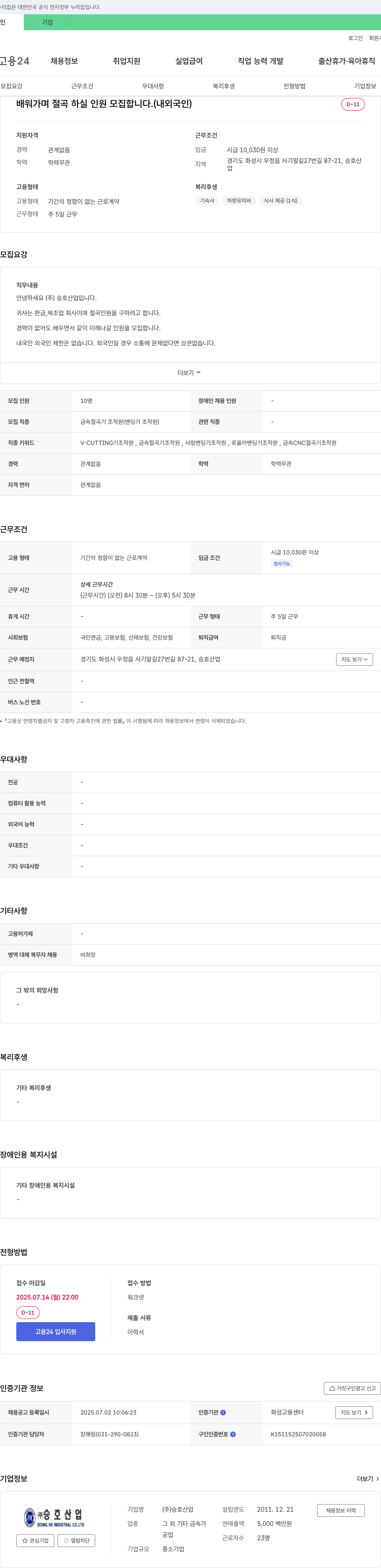This screenshot has height=1568, width=381.
Task: Expand 지도 보기 for 근무 예정지
Action: click(x=354, y=659)
